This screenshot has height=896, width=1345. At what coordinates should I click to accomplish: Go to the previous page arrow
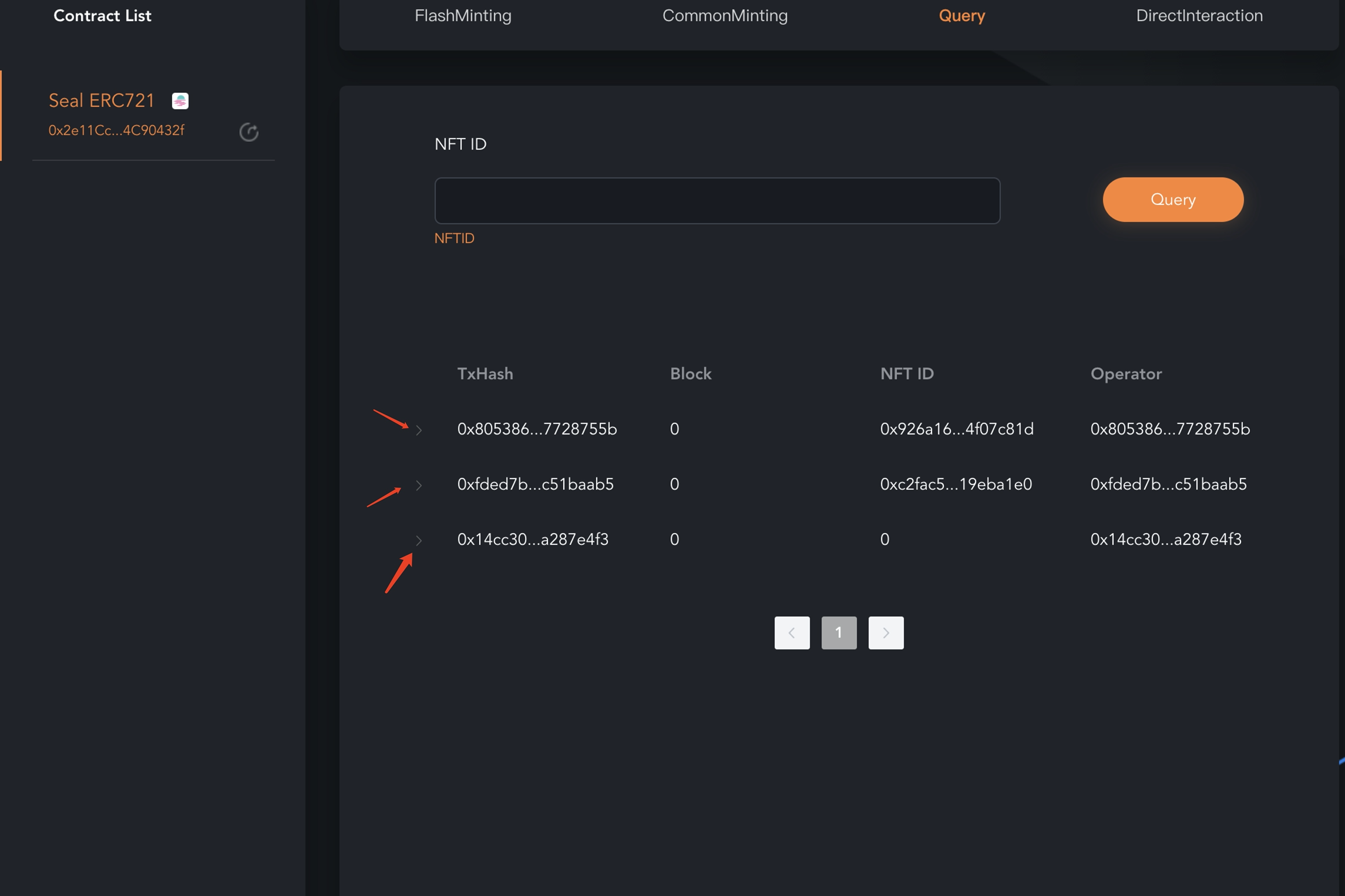tap(792, 633)
